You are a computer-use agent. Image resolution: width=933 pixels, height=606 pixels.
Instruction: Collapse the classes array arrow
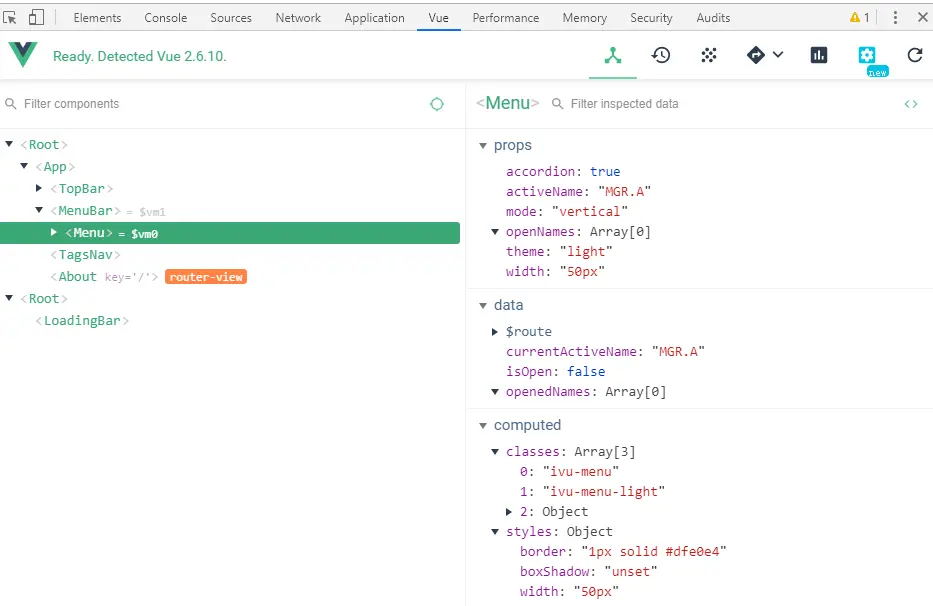click(494, 452)
